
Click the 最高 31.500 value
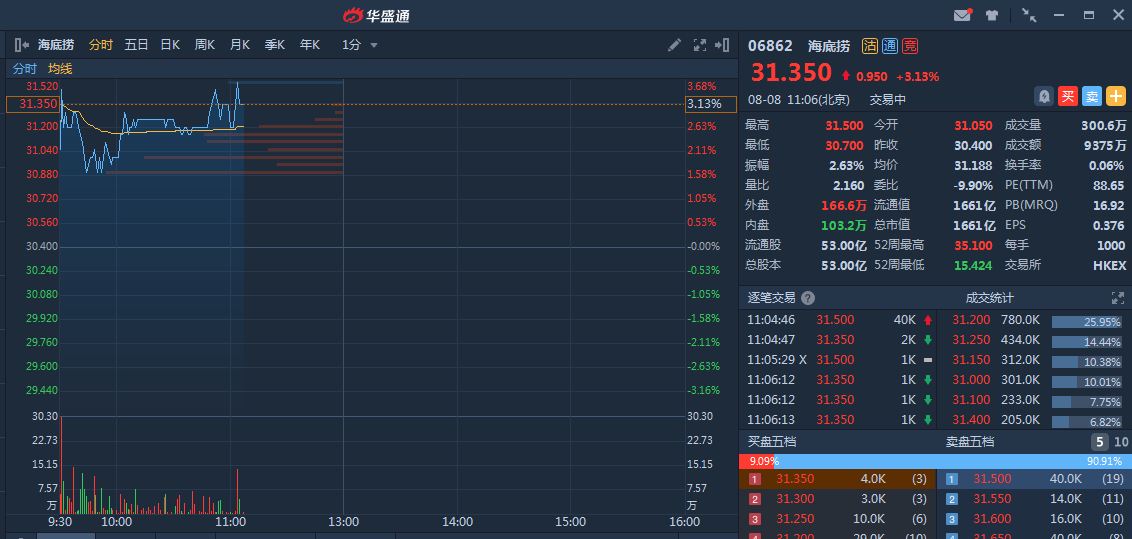[844, 126]
